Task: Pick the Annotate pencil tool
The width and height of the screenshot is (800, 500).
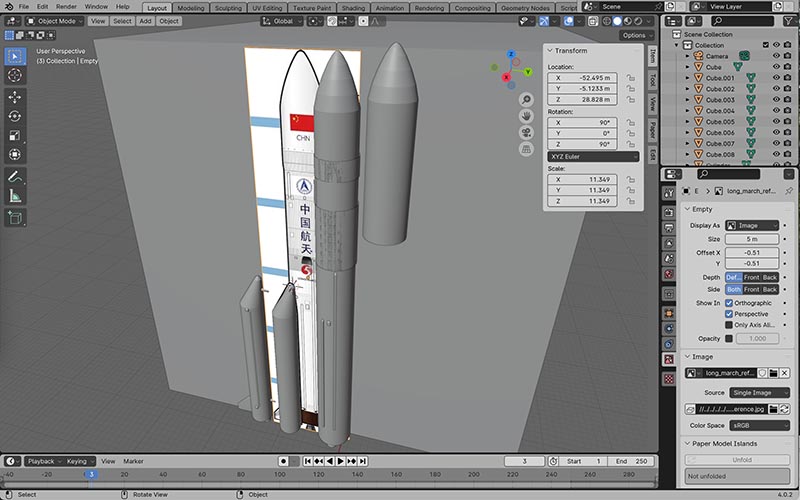Action: coord(16,176)
